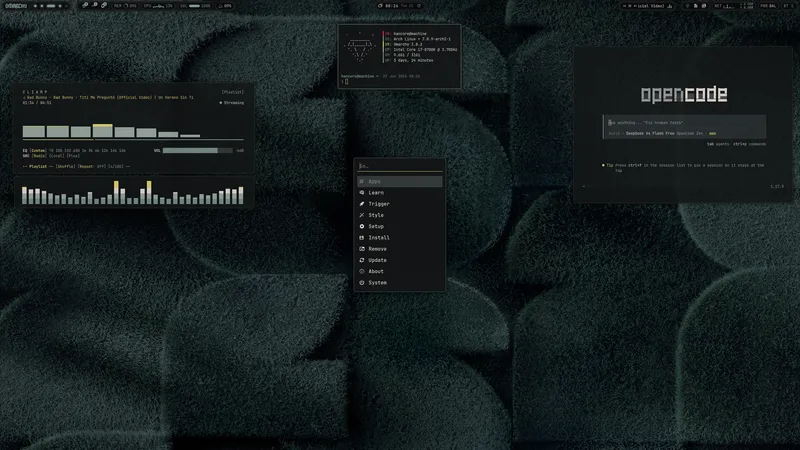Click the first icon after the Omarchy workspaces
800x450 pixels.
(x=85, y=6)
